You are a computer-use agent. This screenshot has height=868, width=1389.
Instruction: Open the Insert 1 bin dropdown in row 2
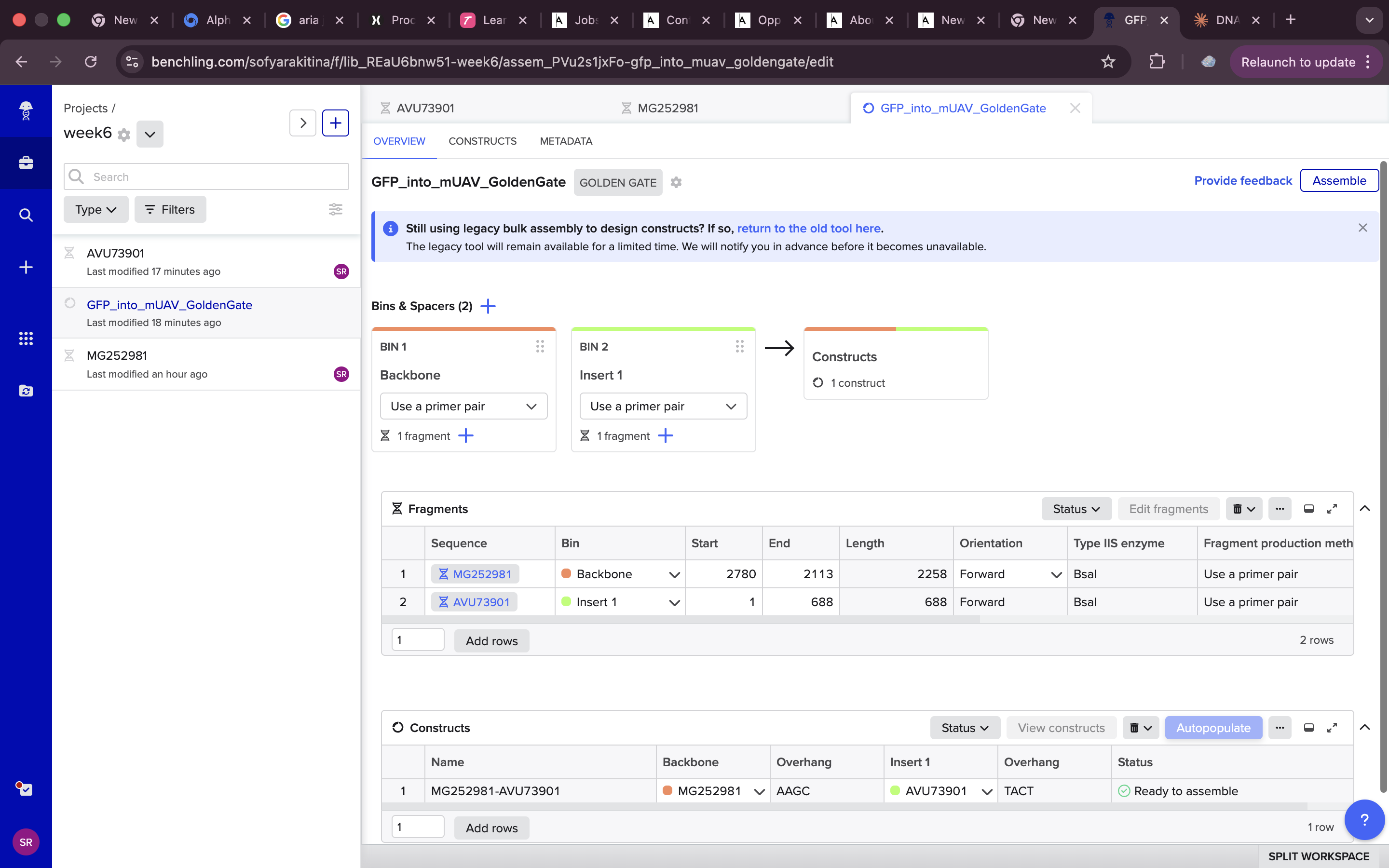(x=674, y=602)
